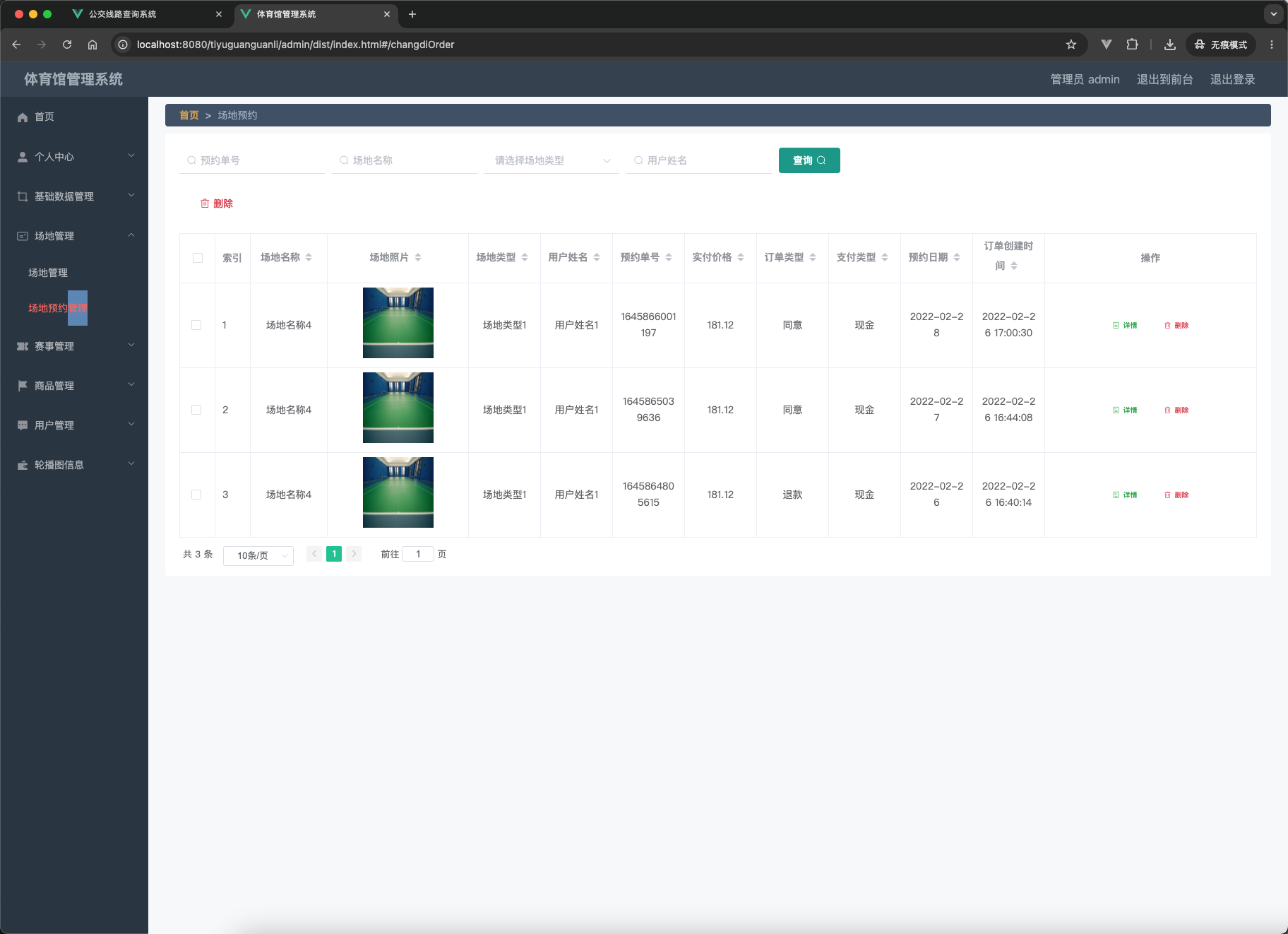Click 删除 for row 2
This screenshot has width=1288, height=934.
(1176, 410)
